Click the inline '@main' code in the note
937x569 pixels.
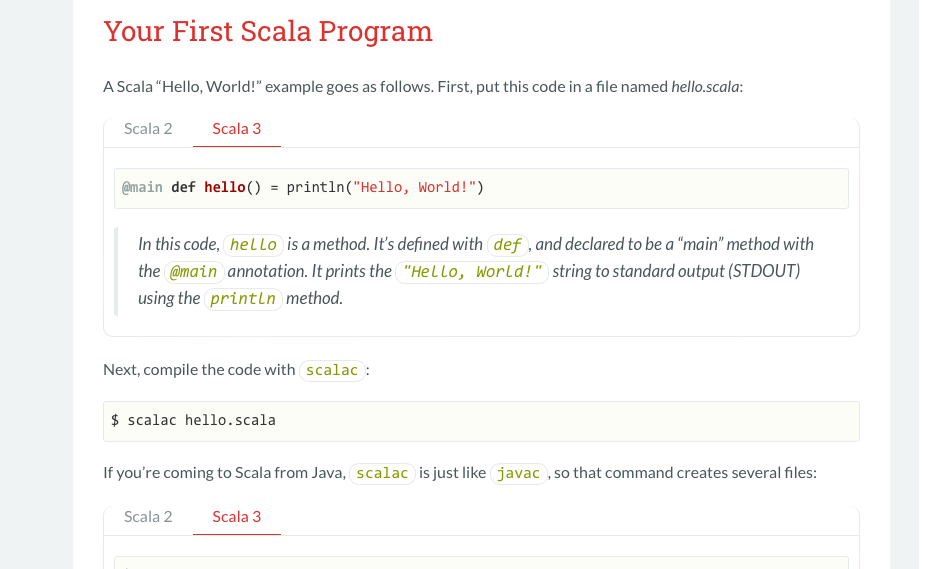pos(194,272)
